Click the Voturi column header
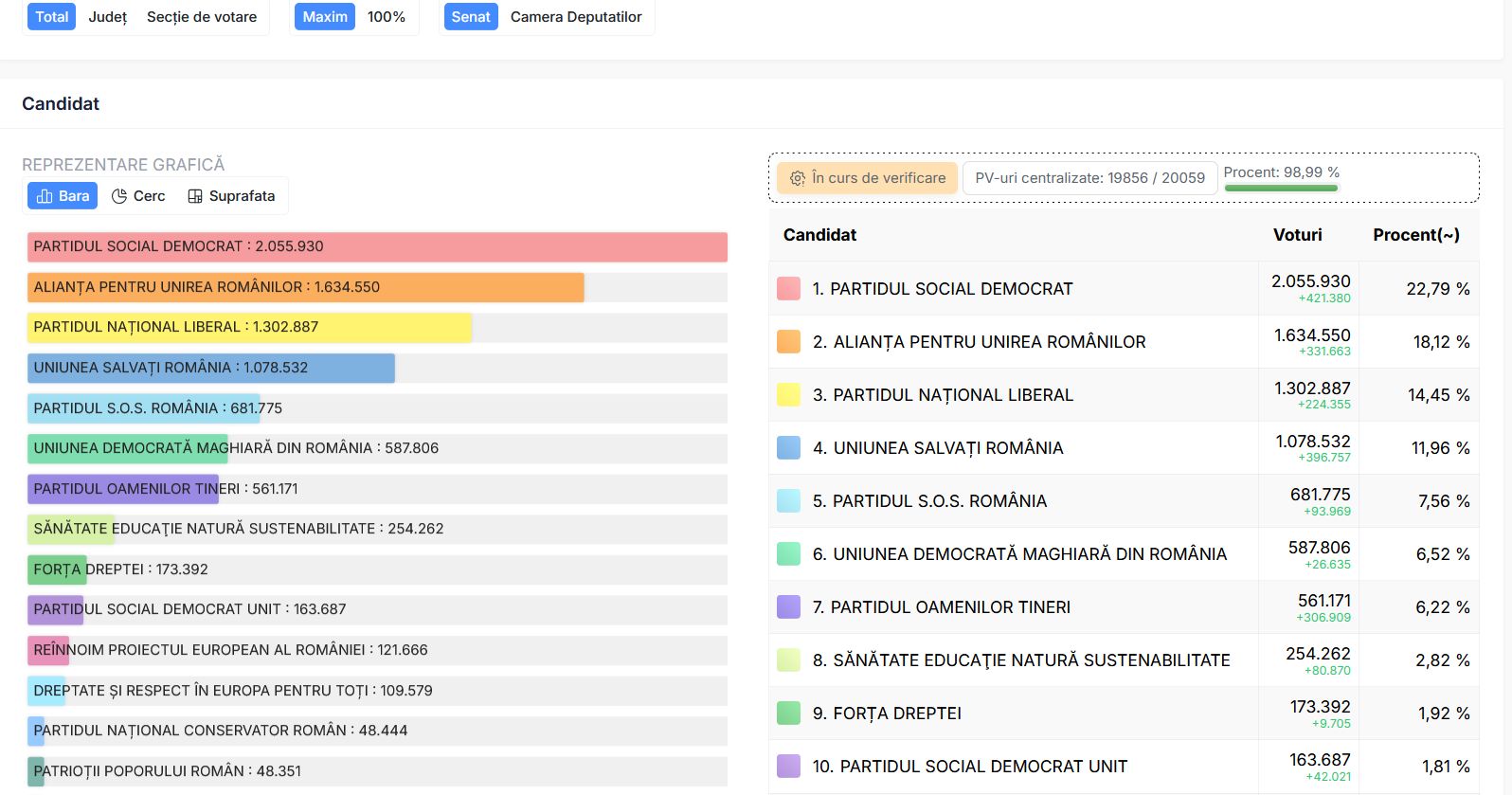Screen dimensions: 1512x795 1297,235
